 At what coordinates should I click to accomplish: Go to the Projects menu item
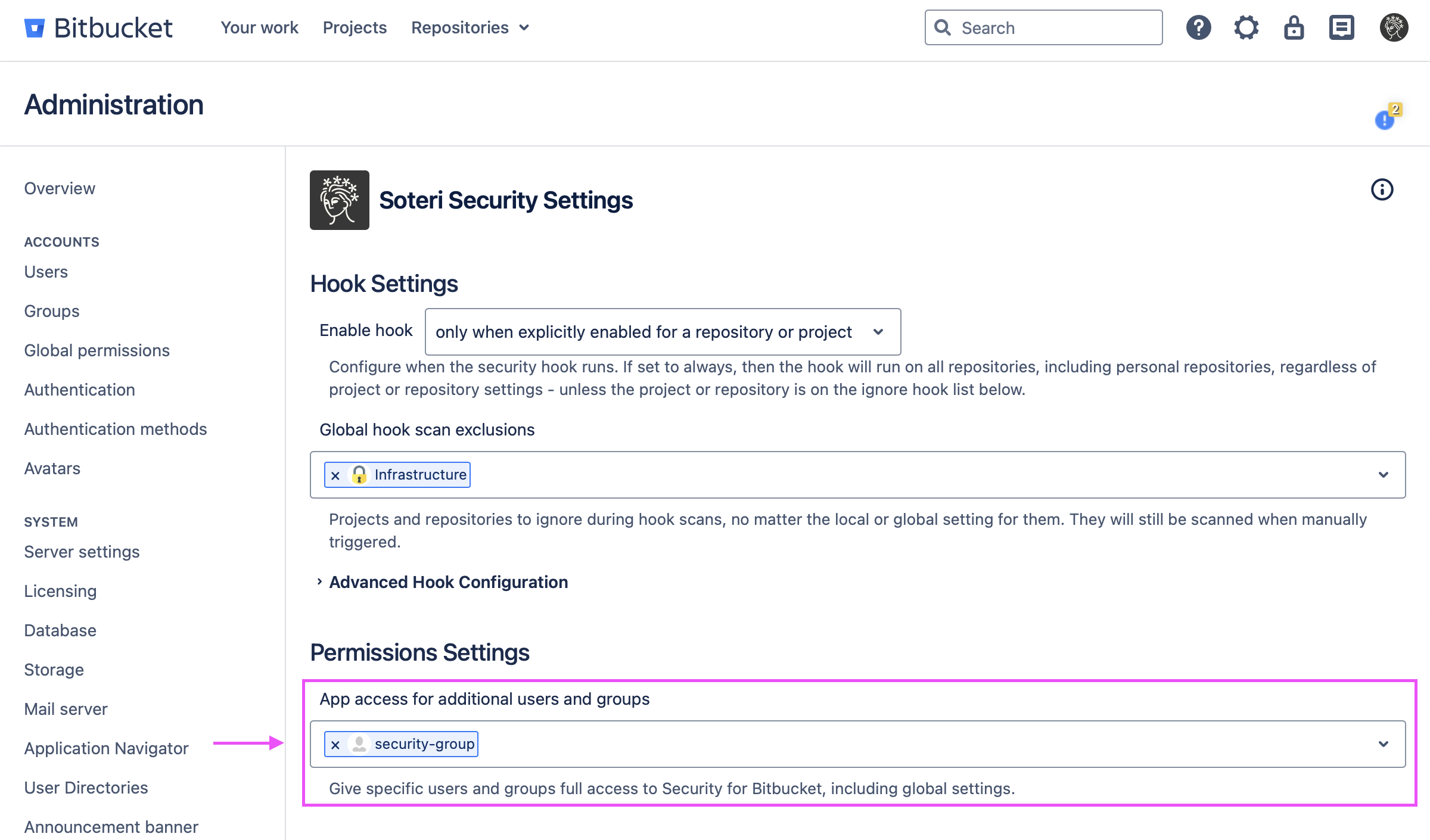pos(355,28)
